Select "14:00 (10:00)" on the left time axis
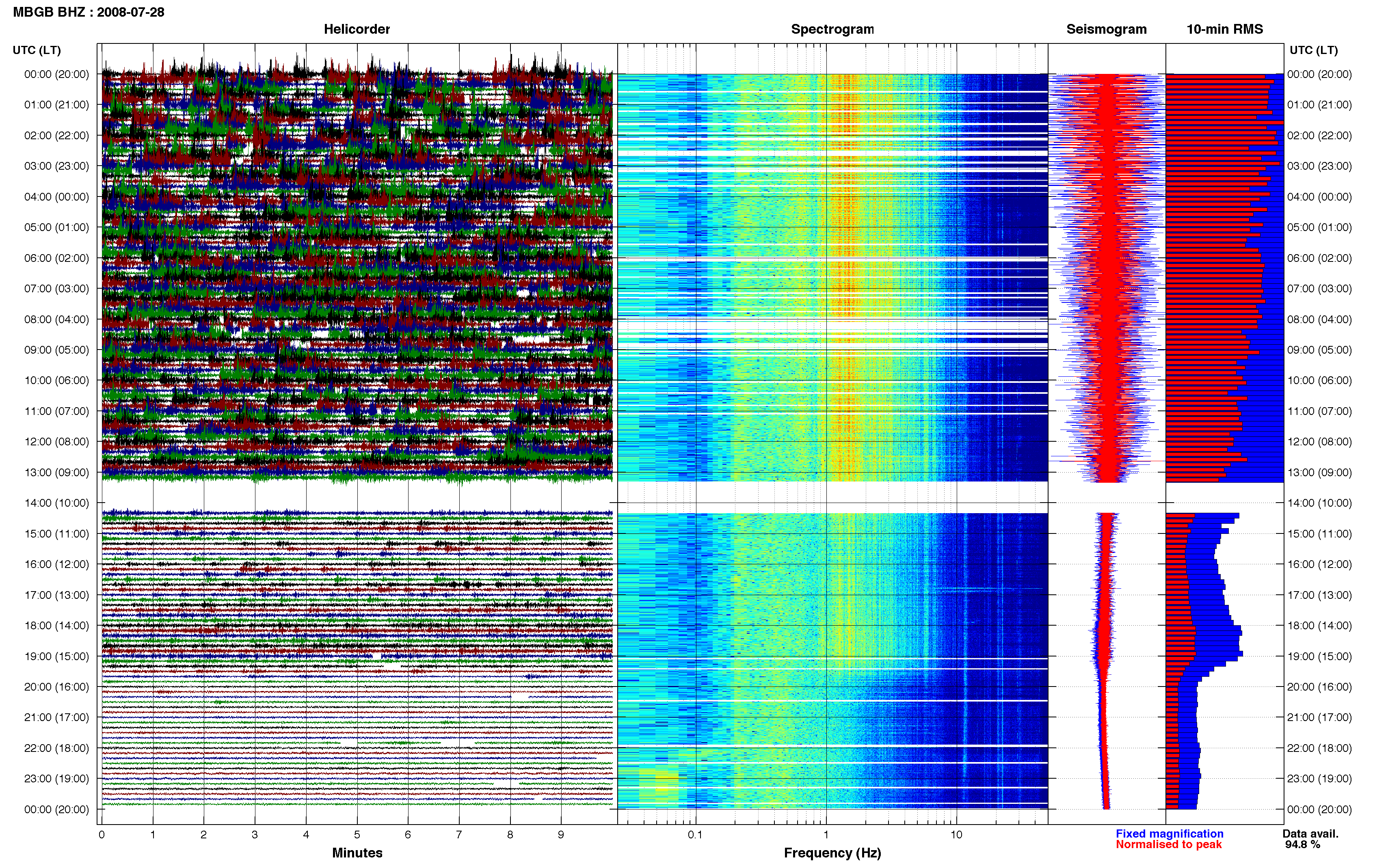Image resolution: width=1388 pixels, height=868 pixels. pos(57,503)
